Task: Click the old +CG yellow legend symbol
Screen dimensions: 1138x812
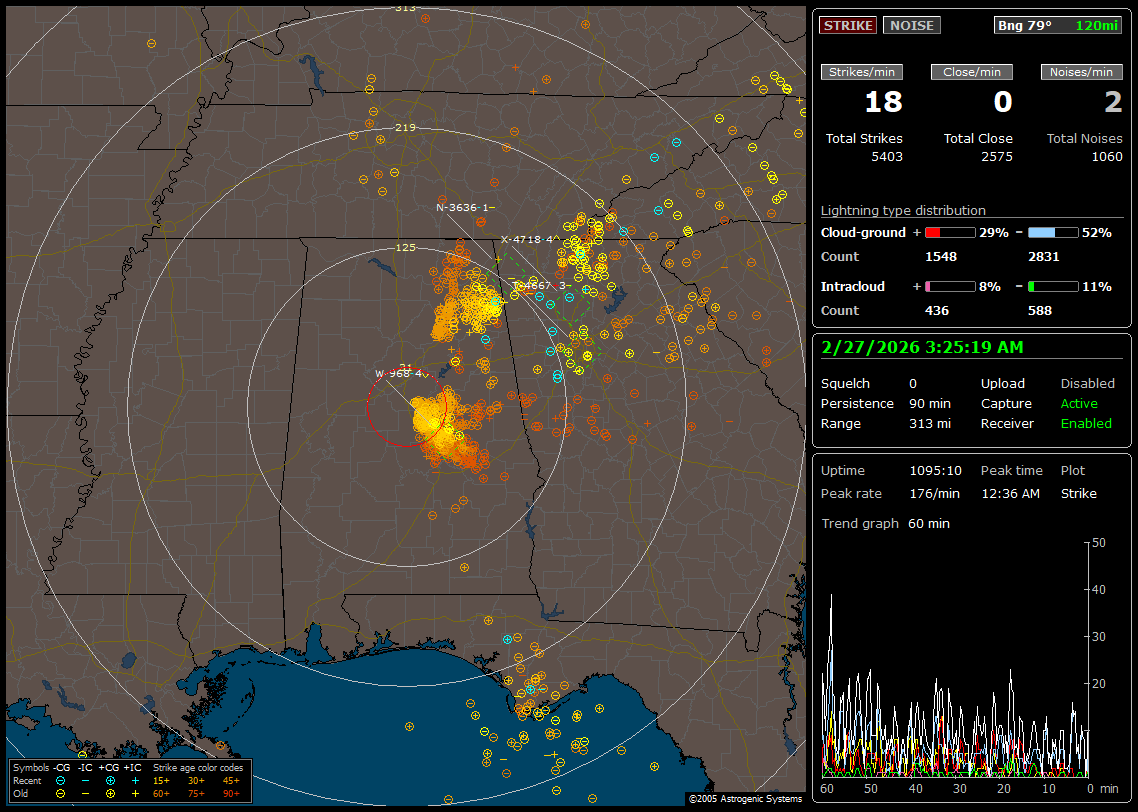Action: (109, 793)
